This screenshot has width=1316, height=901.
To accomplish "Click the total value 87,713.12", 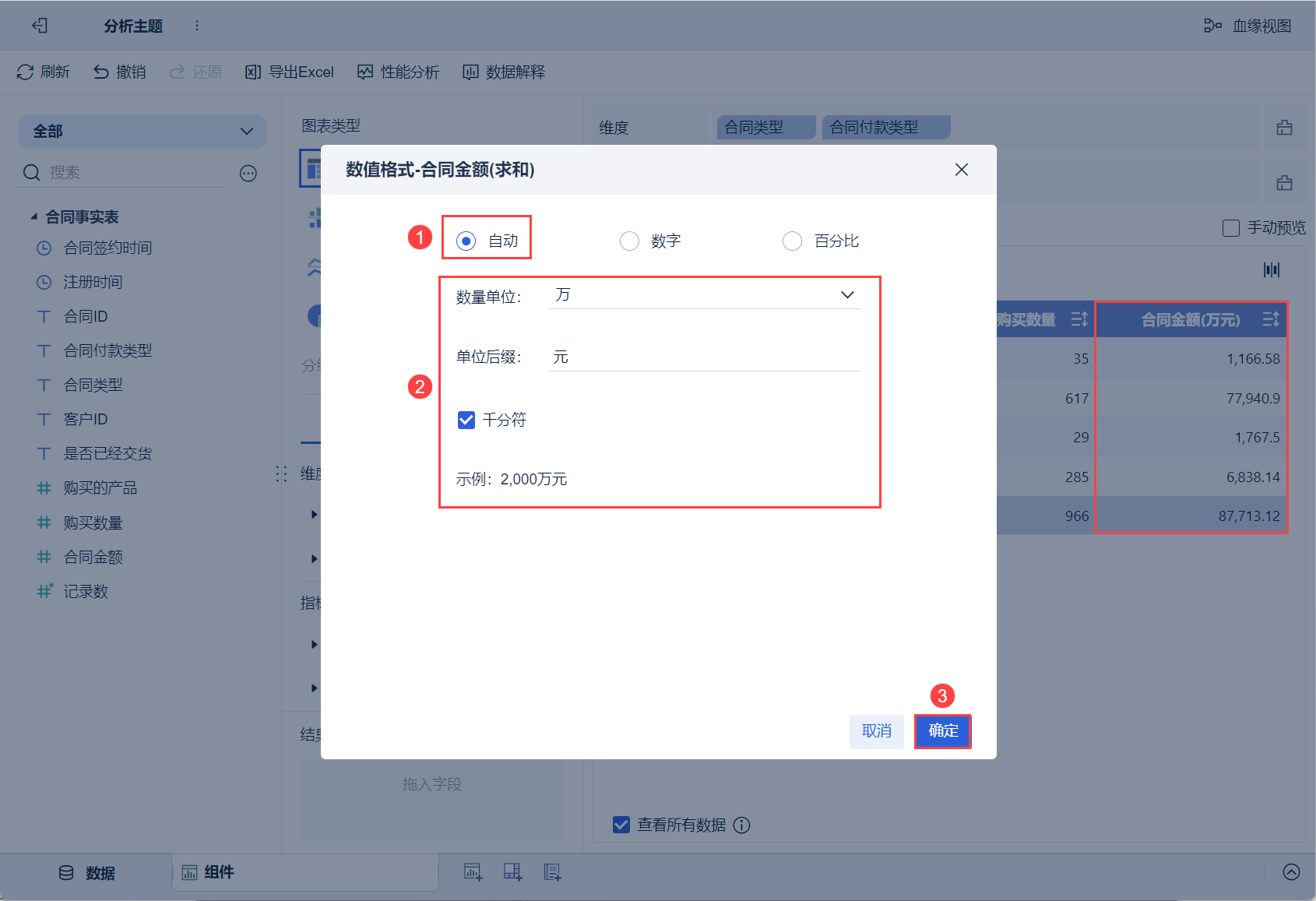I will coord(1249,516).
